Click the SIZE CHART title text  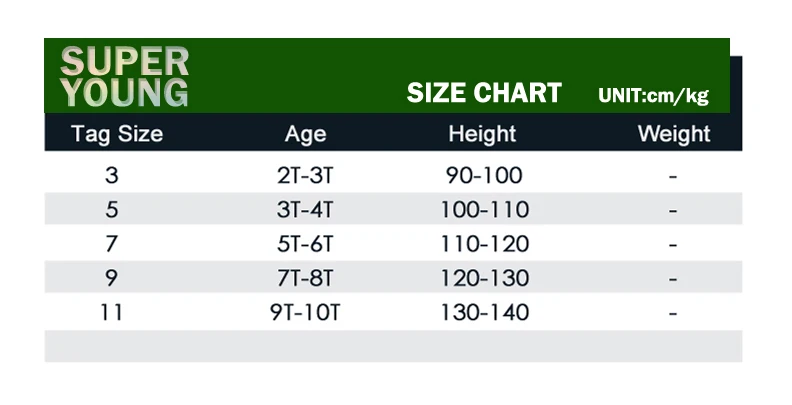pyautogui.click(x=484, y=93)
